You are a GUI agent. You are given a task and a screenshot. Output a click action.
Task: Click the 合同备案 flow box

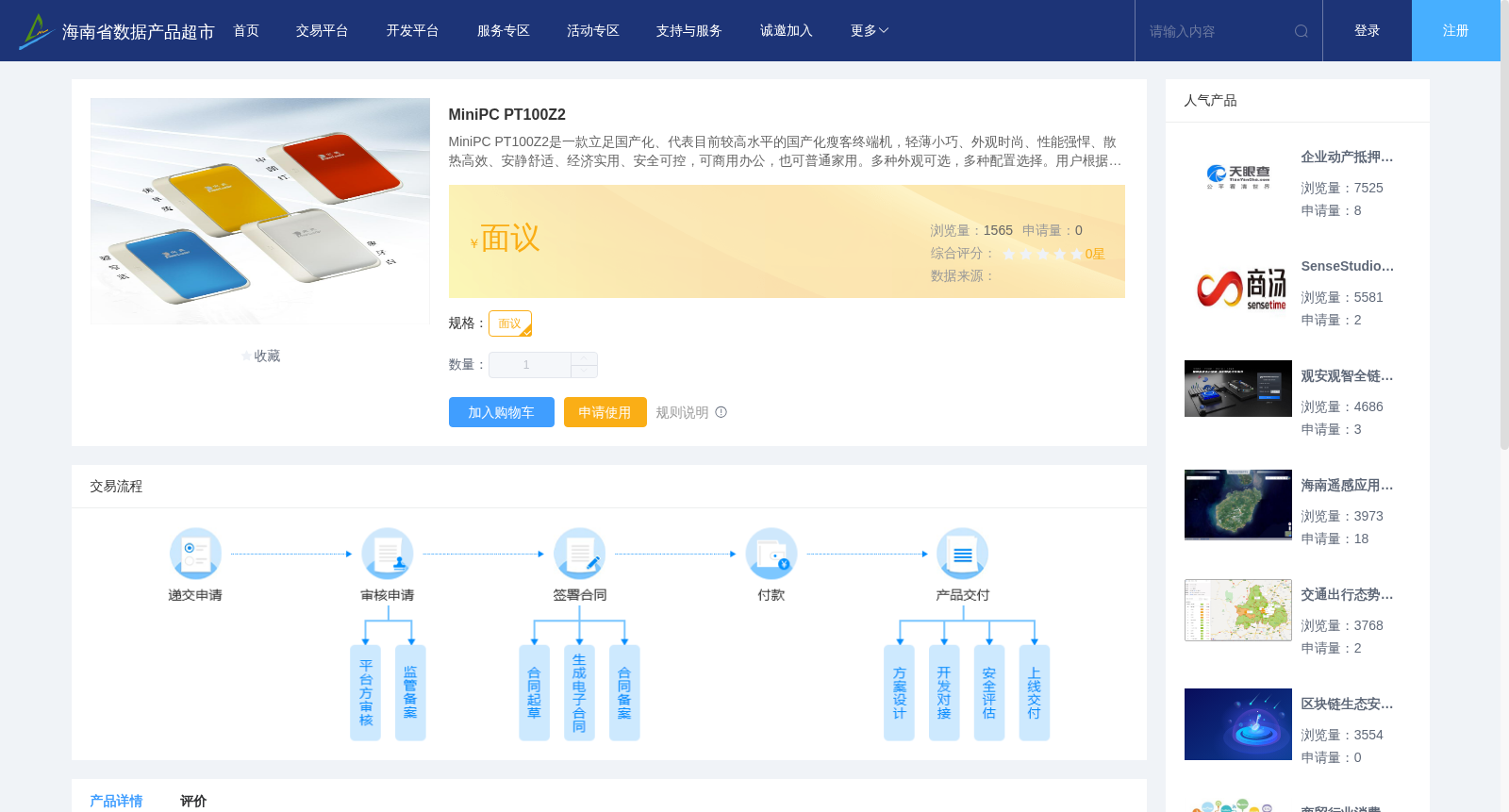pyautogui.click(x=624, y=693)
